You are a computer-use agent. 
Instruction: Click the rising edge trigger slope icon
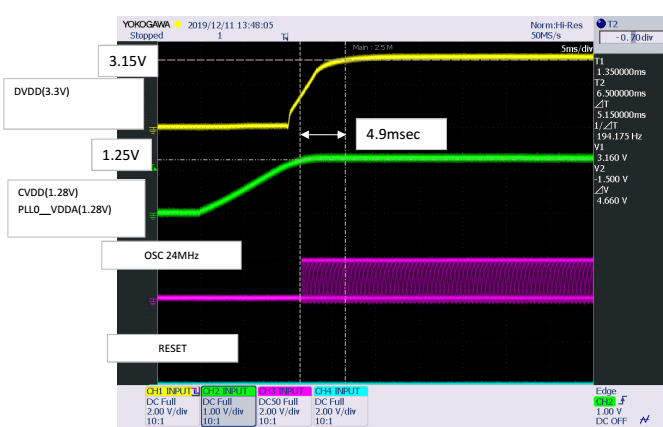[623, 400]
